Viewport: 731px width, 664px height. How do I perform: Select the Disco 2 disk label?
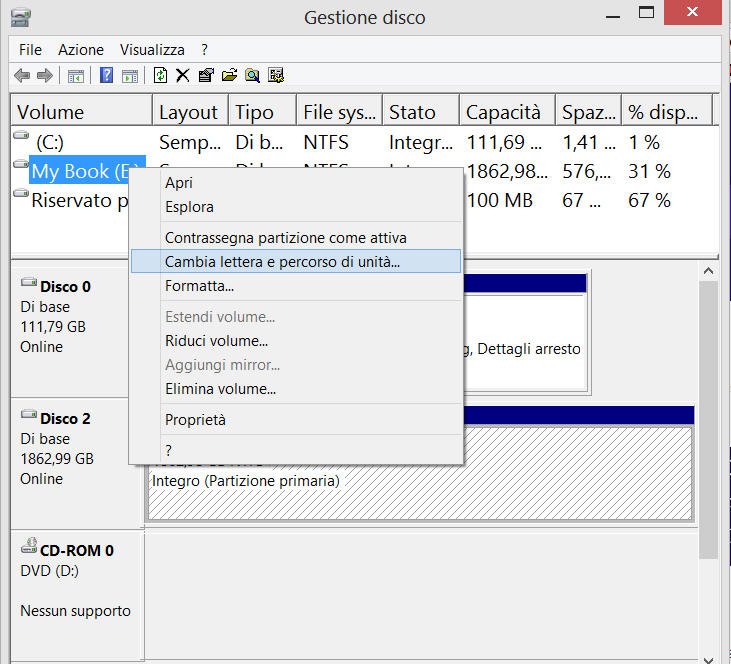tap(65, 418)
